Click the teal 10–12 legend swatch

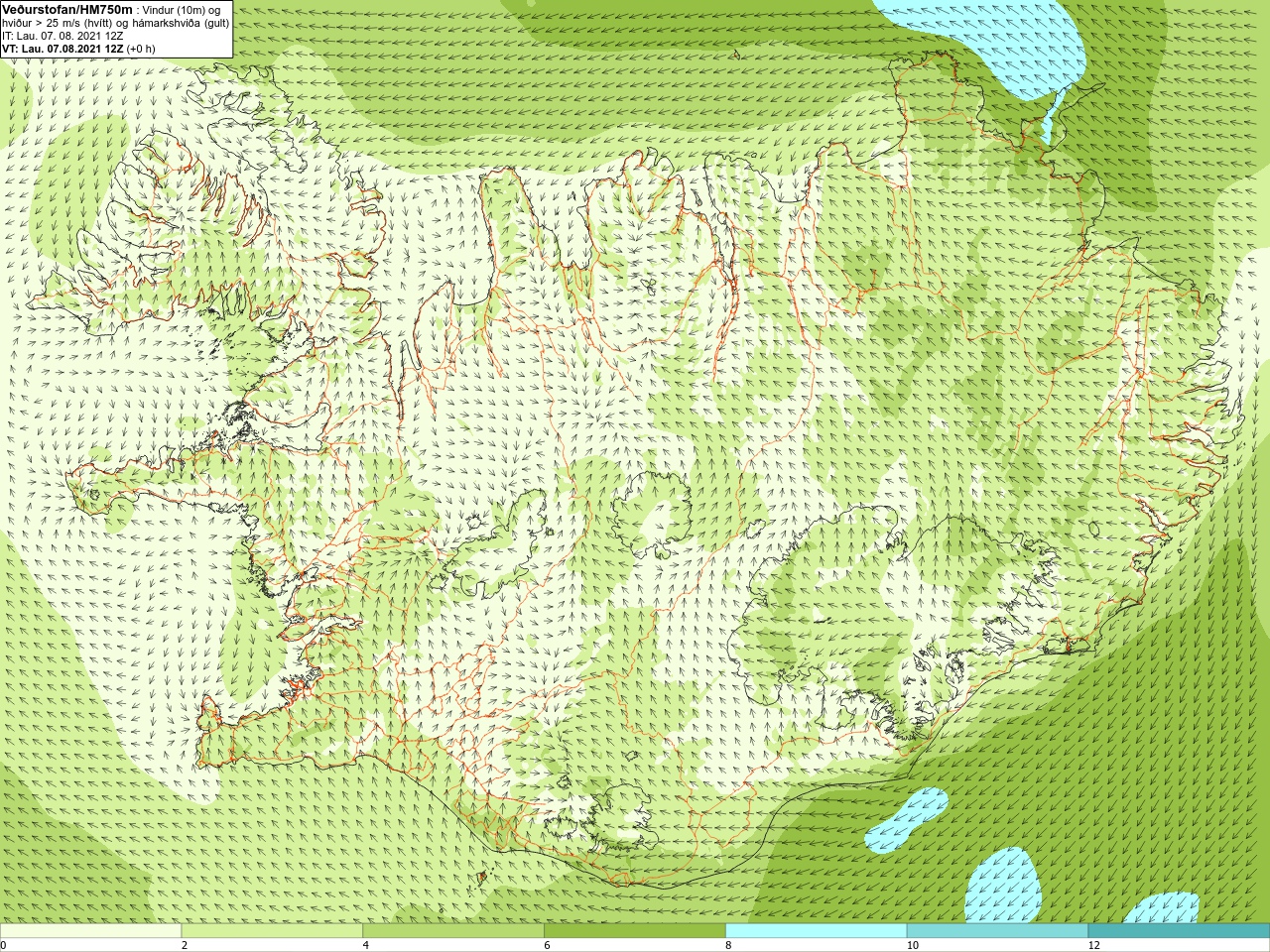tap(997, 931)
